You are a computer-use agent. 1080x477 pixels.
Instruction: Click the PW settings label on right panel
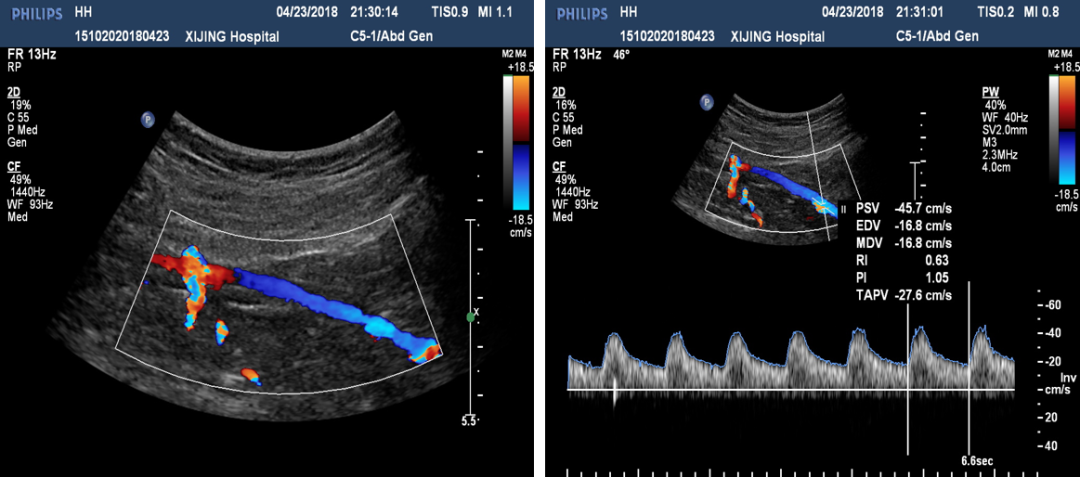tap(991, 91)
